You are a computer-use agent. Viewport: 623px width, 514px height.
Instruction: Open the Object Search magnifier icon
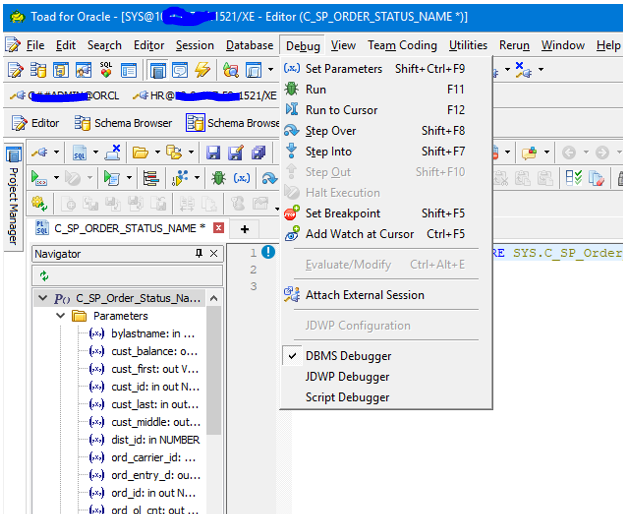click(231, 70)
